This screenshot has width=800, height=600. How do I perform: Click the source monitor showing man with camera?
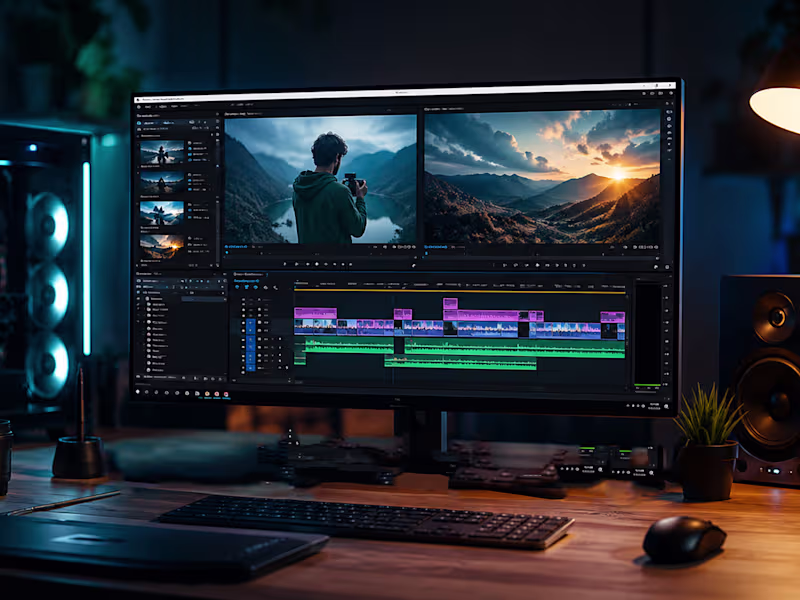coord(320,179)
